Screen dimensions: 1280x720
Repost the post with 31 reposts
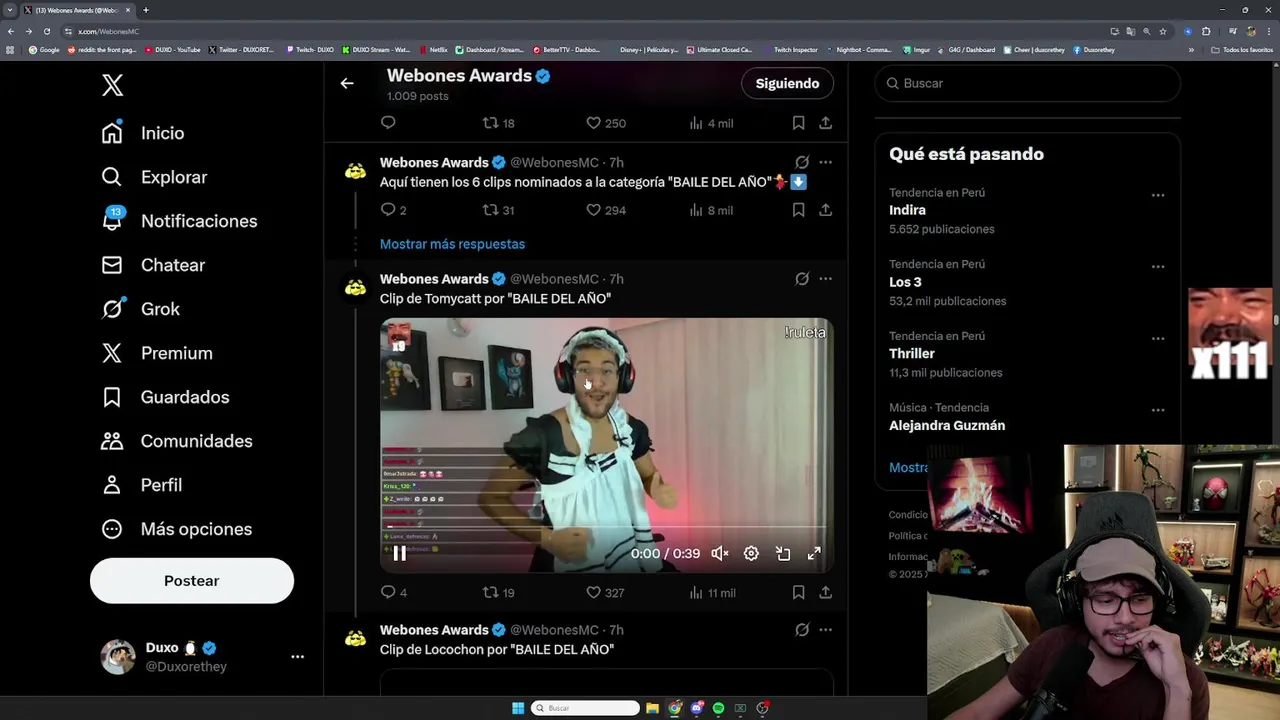coord(498,210)
